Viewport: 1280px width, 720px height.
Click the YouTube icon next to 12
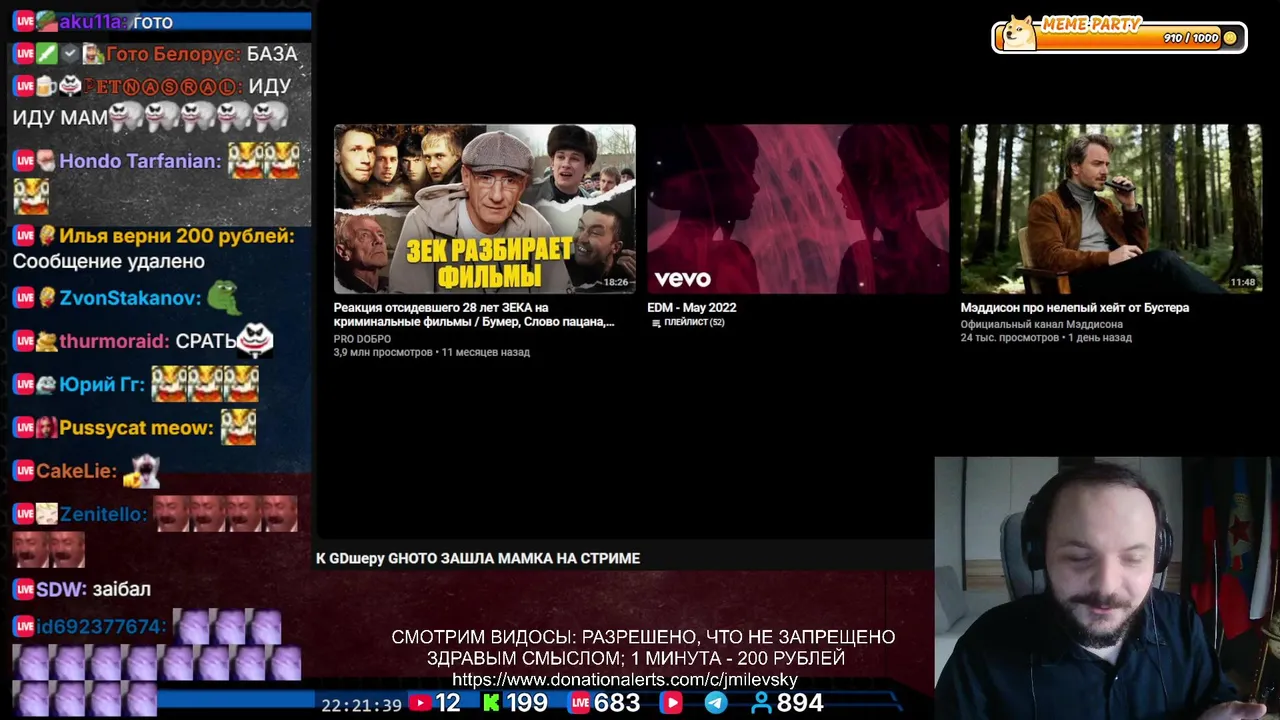(x=420, y=703)
